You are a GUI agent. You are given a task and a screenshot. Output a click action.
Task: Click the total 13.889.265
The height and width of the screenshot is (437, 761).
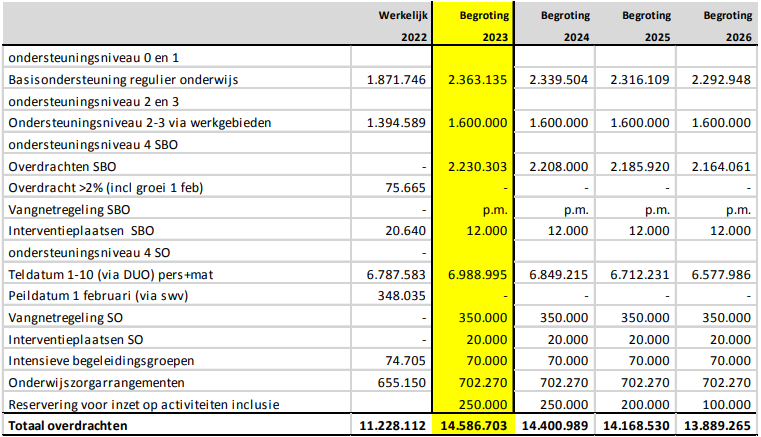(x=717, y=426)
